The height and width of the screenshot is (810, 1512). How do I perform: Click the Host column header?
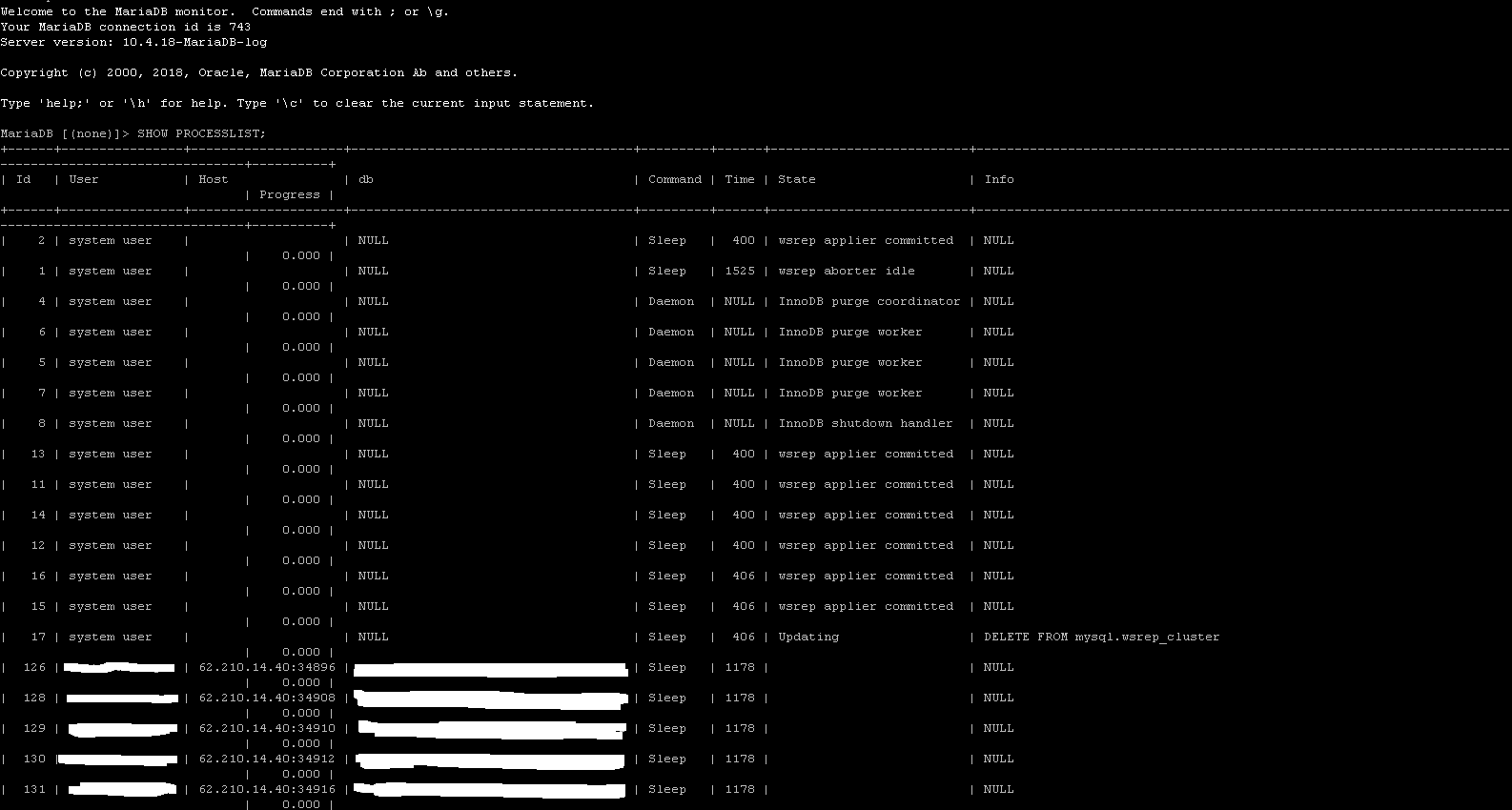pos(214,179)
